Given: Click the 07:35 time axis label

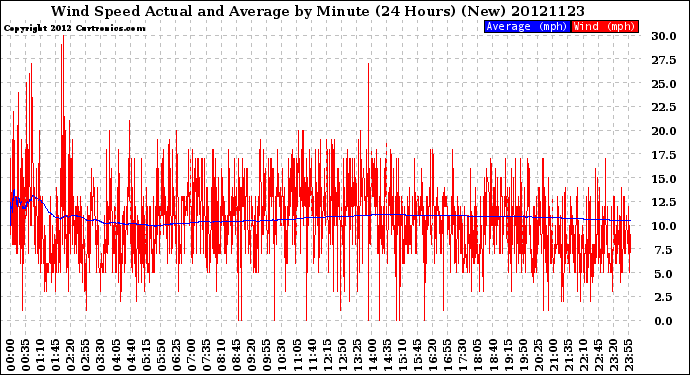Looking at the screenshot, I should pyautogui.click(x=206, y=355).
